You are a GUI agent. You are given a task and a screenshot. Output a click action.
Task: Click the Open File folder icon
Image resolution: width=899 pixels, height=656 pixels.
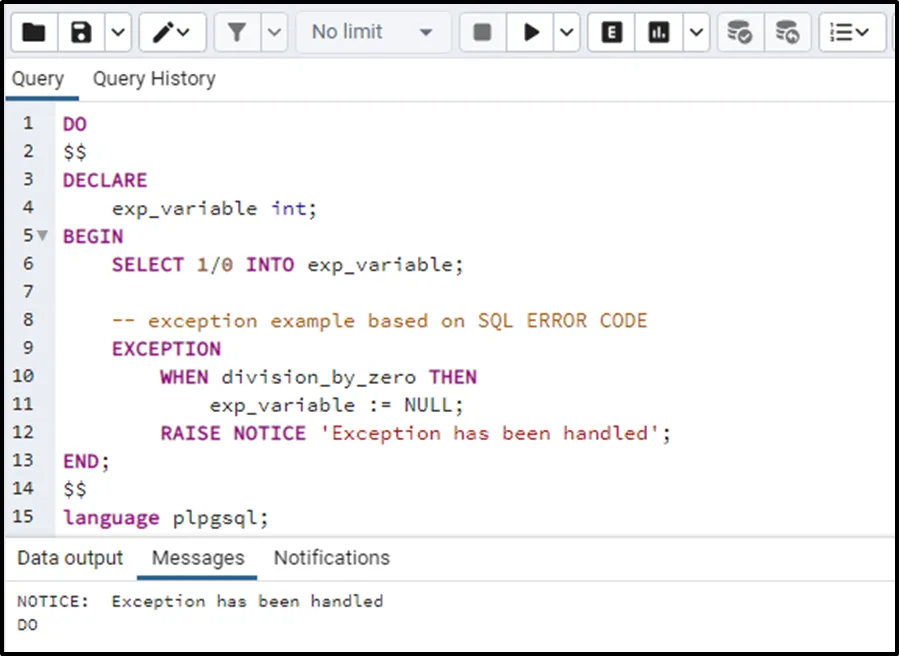[34, 33]
